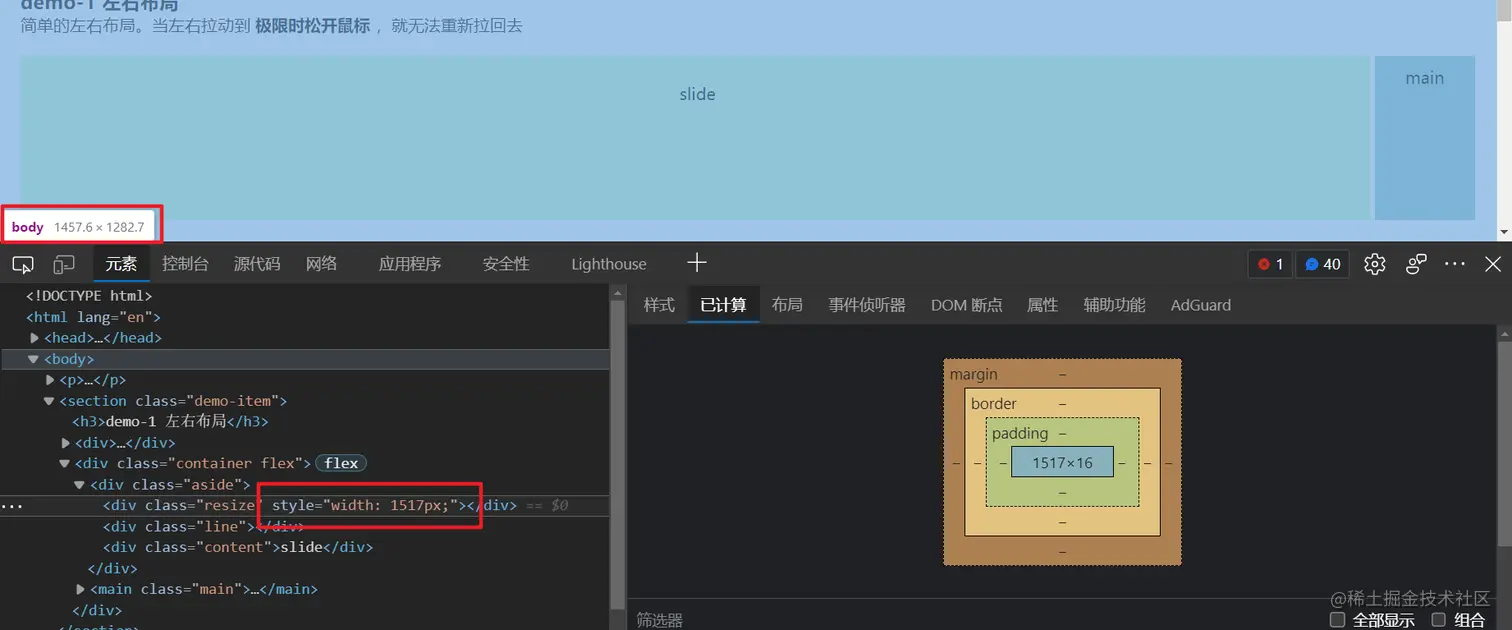Select the h3 demo-1 左右布局 row
The width and height of the screenshot is (1512, 630).
(170, 422)
